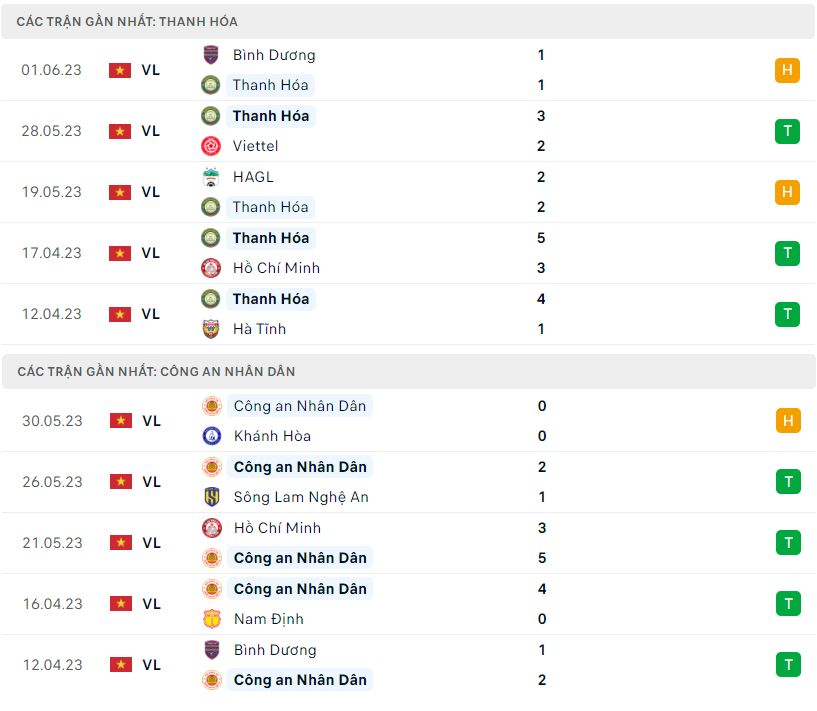Click the orange H badge for Khánh Hòa match

click(787, 421)
